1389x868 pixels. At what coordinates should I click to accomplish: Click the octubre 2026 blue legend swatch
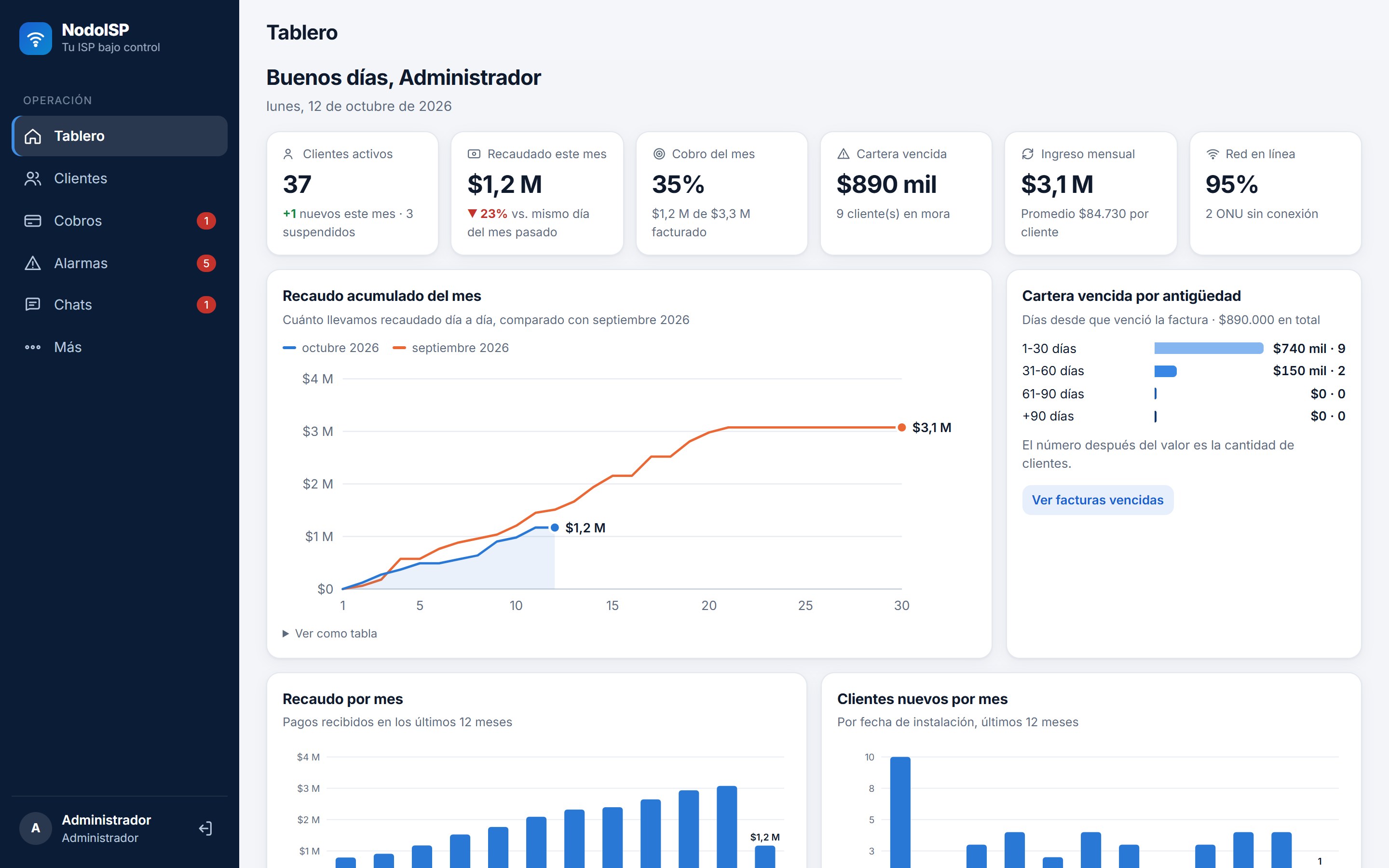(x=289, y=348)
